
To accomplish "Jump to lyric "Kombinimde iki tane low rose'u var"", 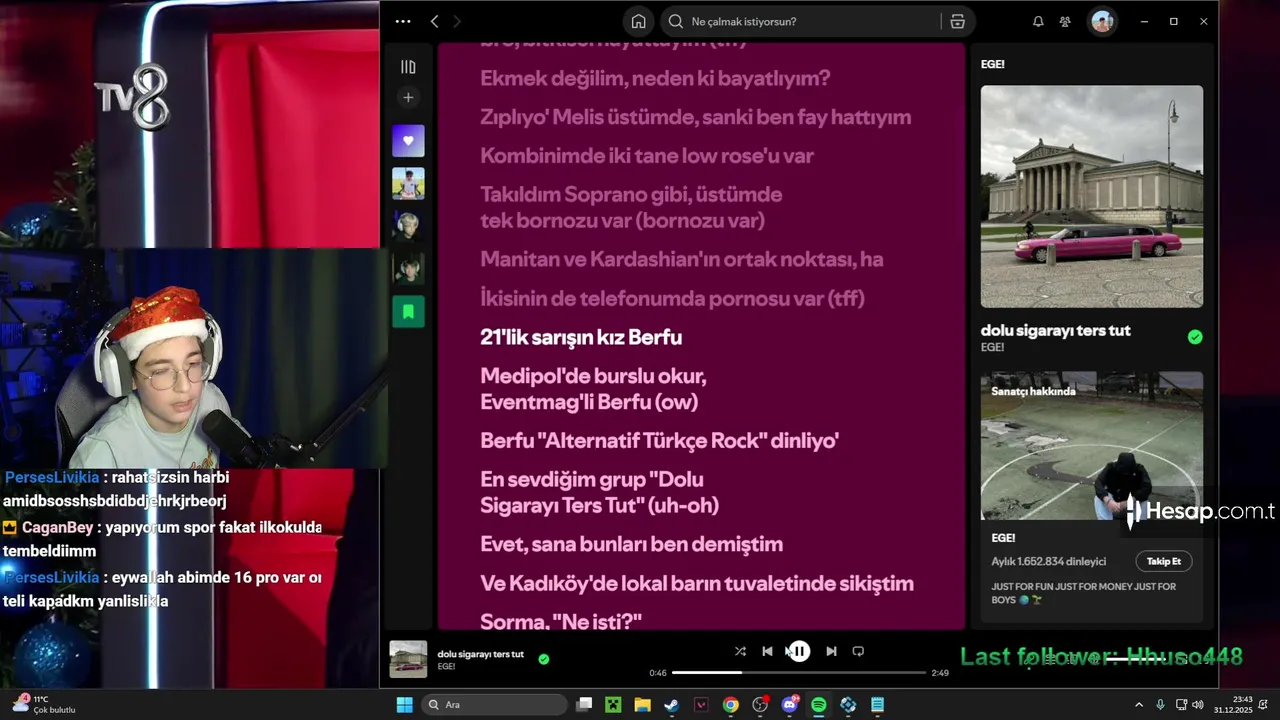I will pyautogui.click(x=647, y=156).
